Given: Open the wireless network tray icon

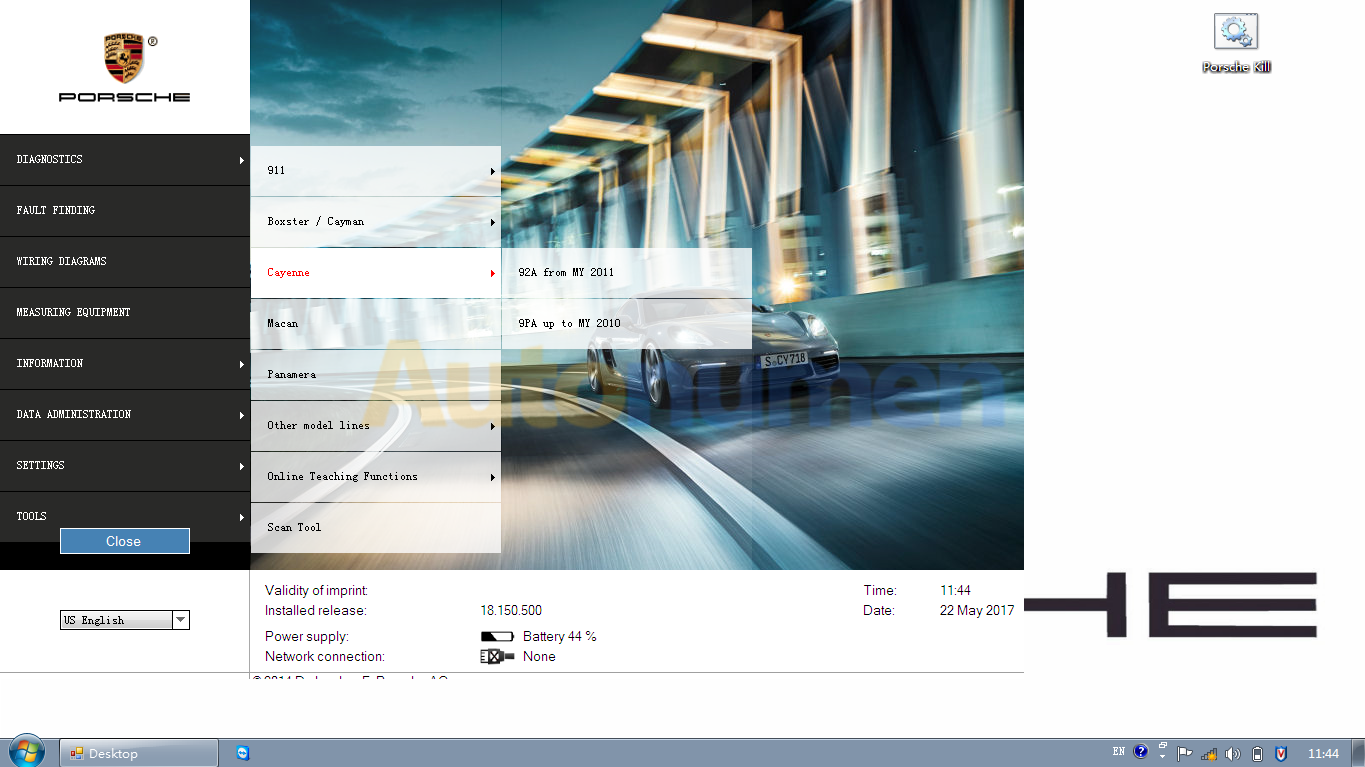Looking at the screenshot, I should [x=1209, y=754].
